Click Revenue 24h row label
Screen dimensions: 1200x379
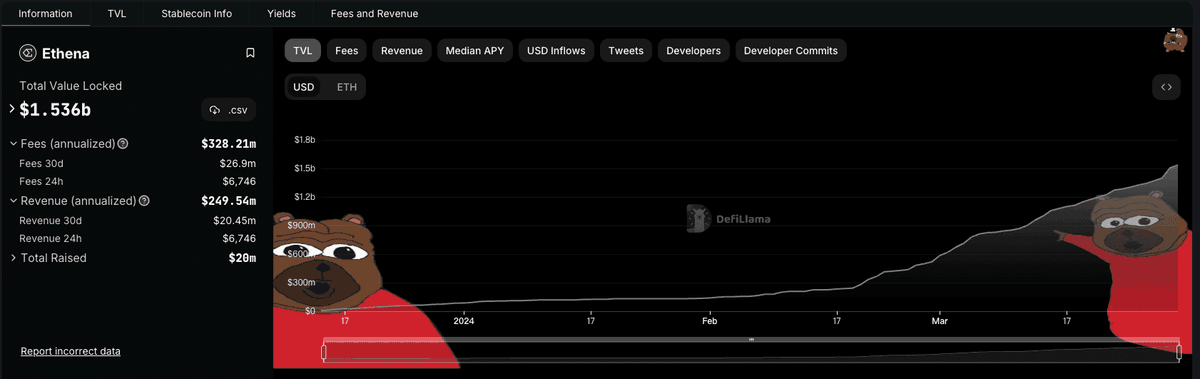[x=50, y=238]
